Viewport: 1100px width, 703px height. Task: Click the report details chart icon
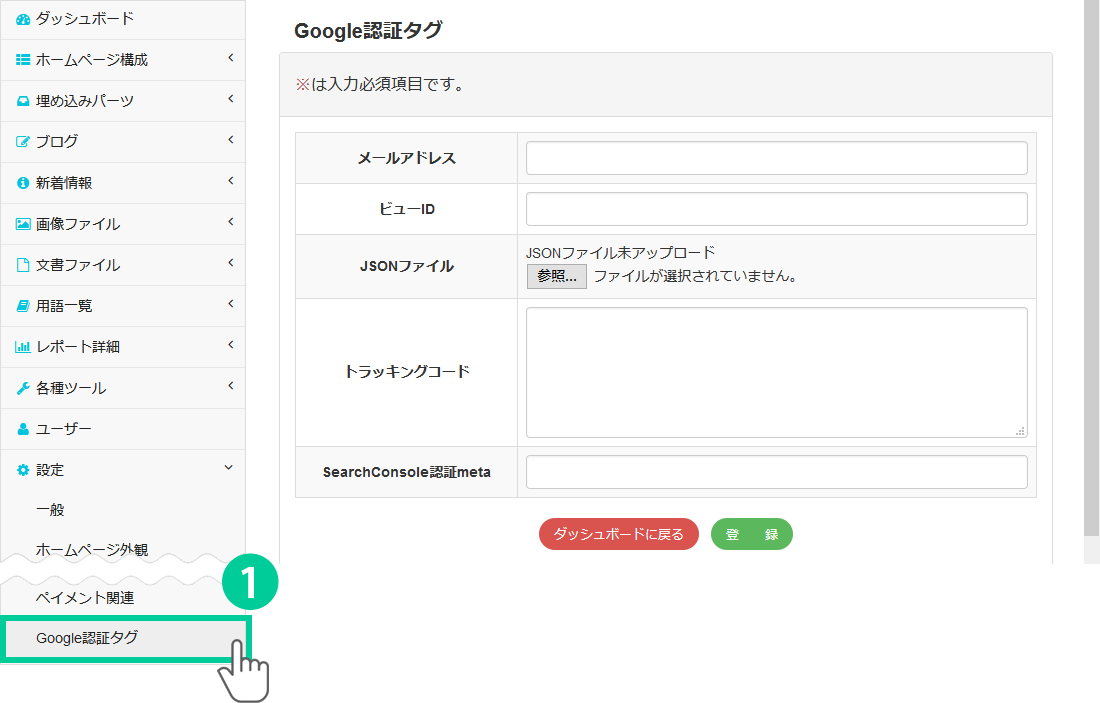point(23,347)
